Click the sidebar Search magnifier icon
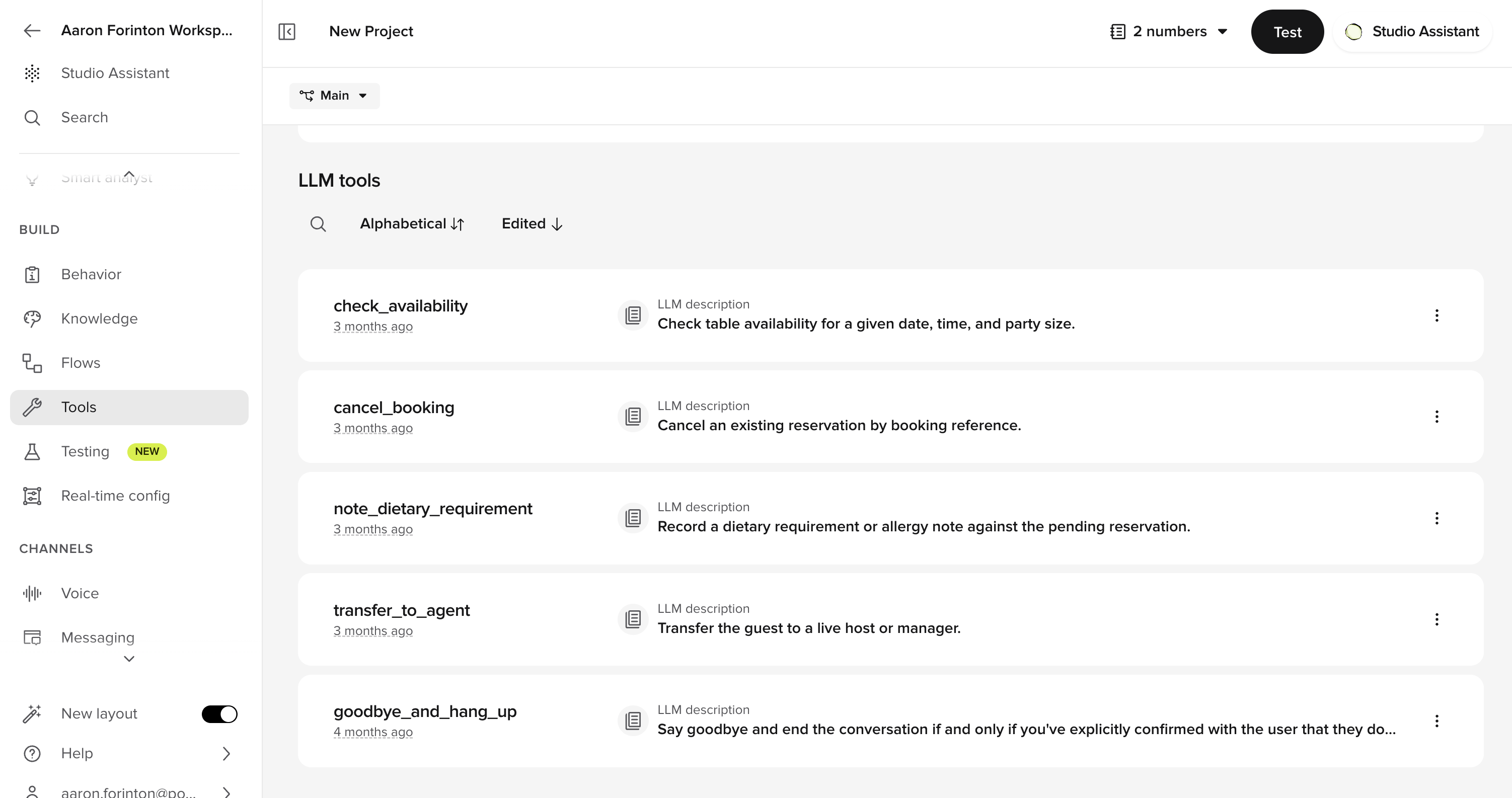The height and width of the screenshot is (798, 1512). (x=32, y=118)
